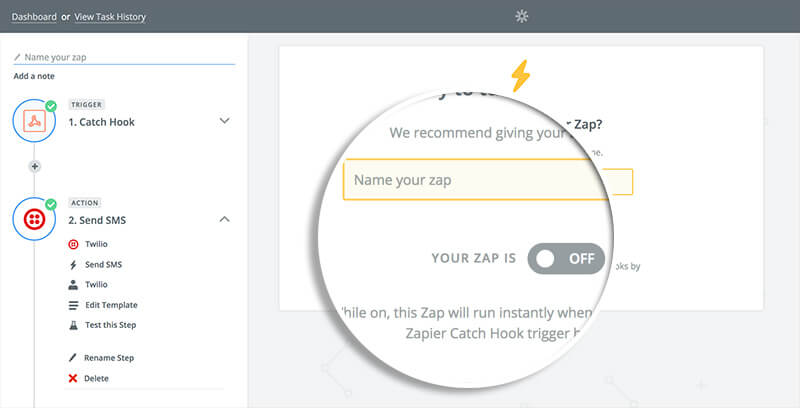Click the red Twilio action step icon
Viewport: 800px width, 408px height.
point(34,219)
